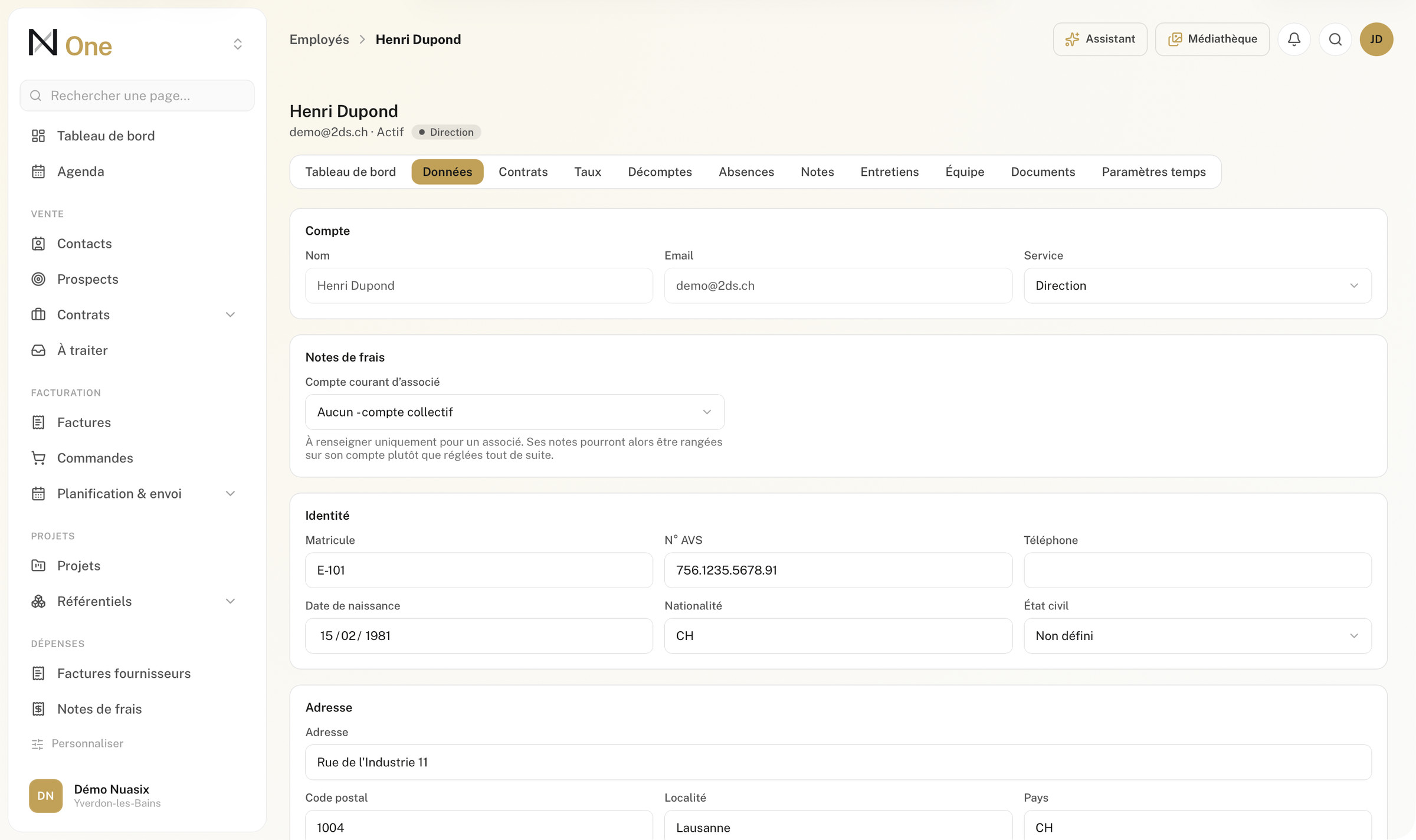Click the Téléphone input field
This screenshot has width=1416, height=840.
pyautogui.click(x=1197, y=570)
